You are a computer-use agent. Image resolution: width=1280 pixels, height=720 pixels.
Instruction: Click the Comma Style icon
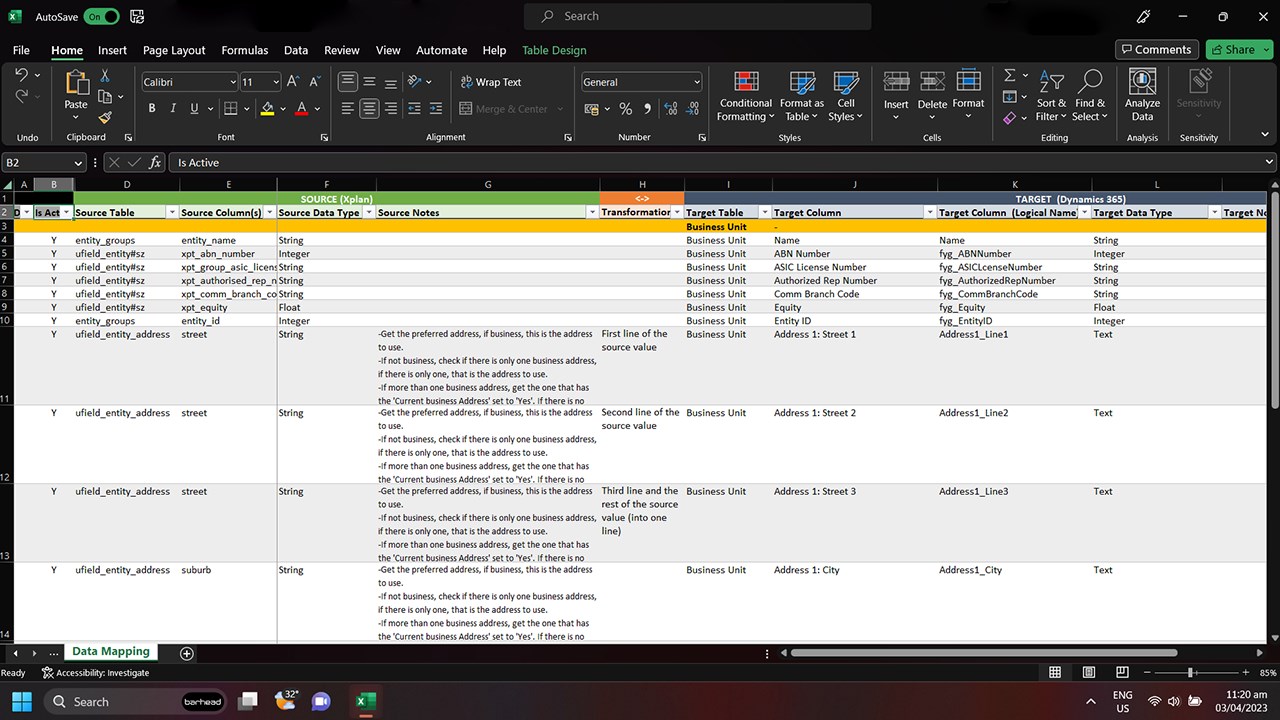[x=647, y=108]
